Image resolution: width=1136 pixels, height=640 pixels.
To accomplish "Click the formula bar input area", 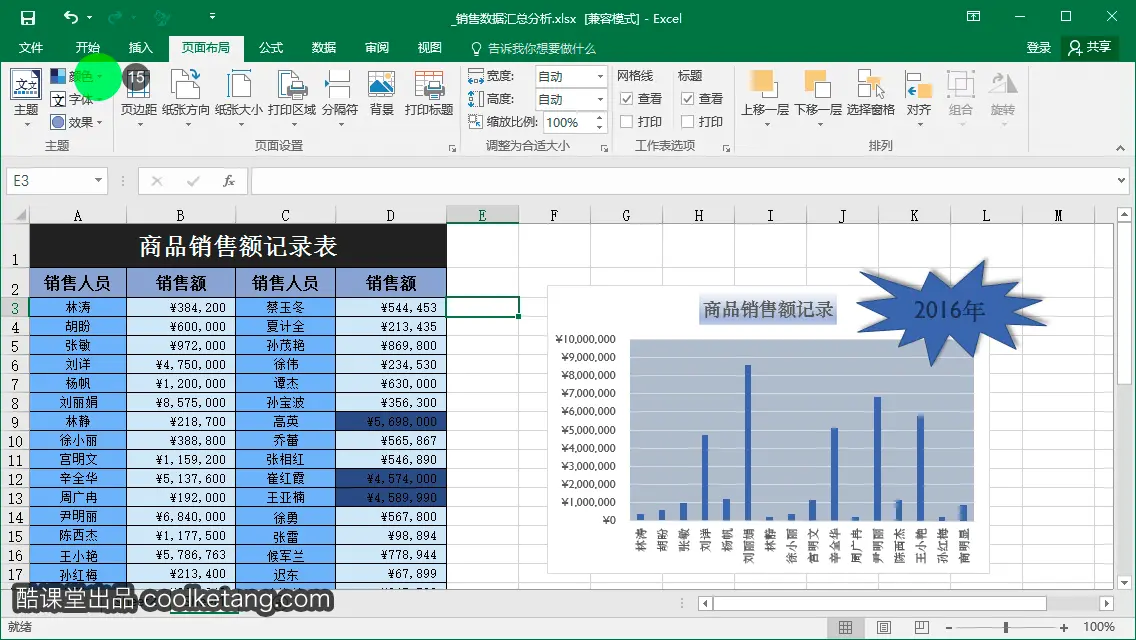I will pyautogui.click(x=682, y=181).
